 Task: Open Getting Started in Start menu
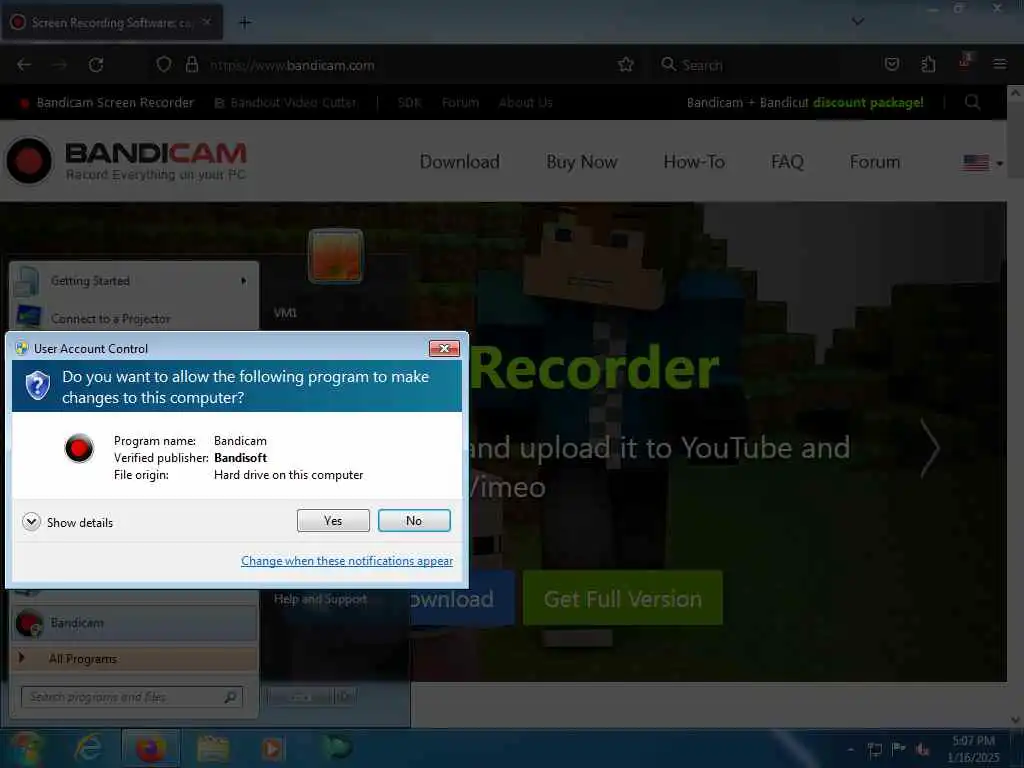click(x=134, y=281)
